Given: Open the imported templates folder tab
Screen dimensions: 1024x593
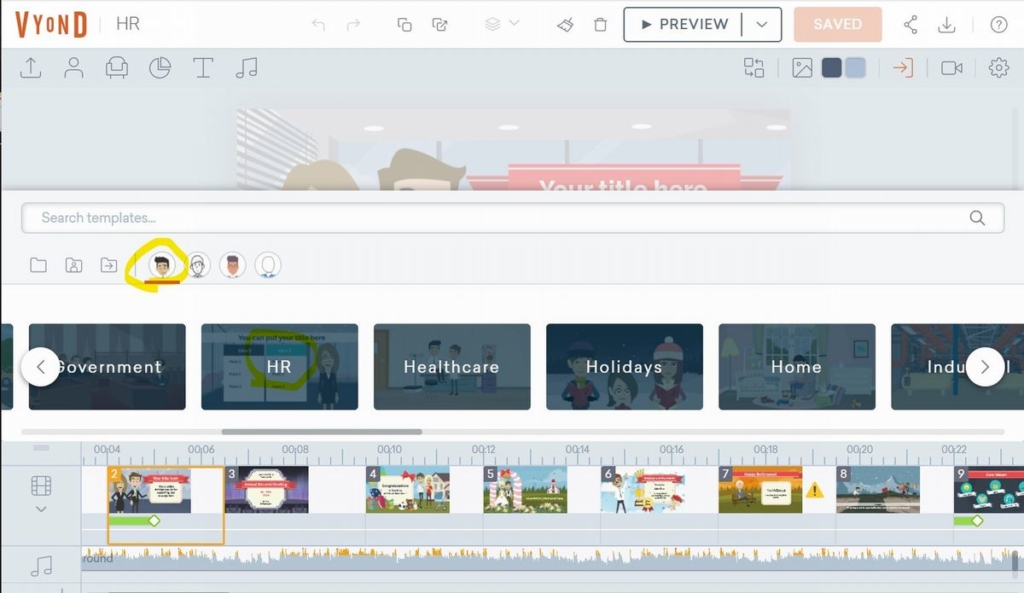Looking at the screenshot, I should click(x=109, y=265).
